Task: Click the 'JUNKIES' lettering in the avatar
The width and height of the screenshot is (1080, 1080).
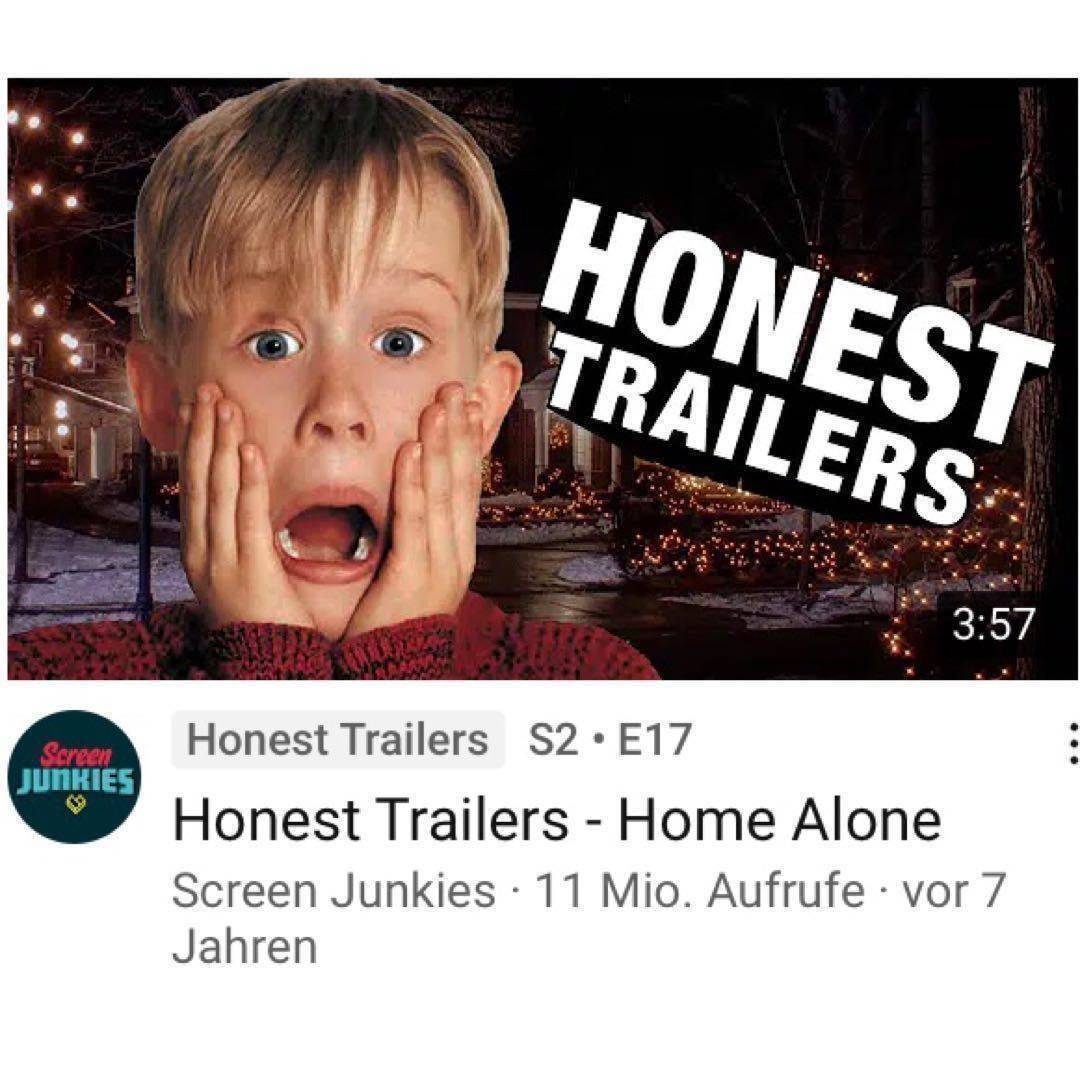Action: 74,780
